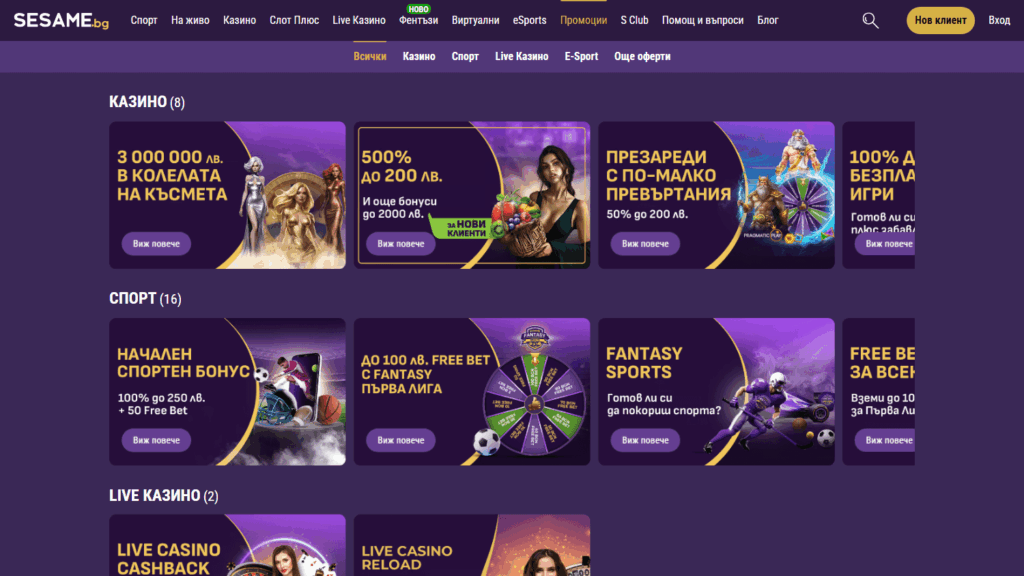1024x576 pixels.
Task: Click Виж повече on Free Bet Fantasy card
Action: pyautogui.click(x=400, y=440)
